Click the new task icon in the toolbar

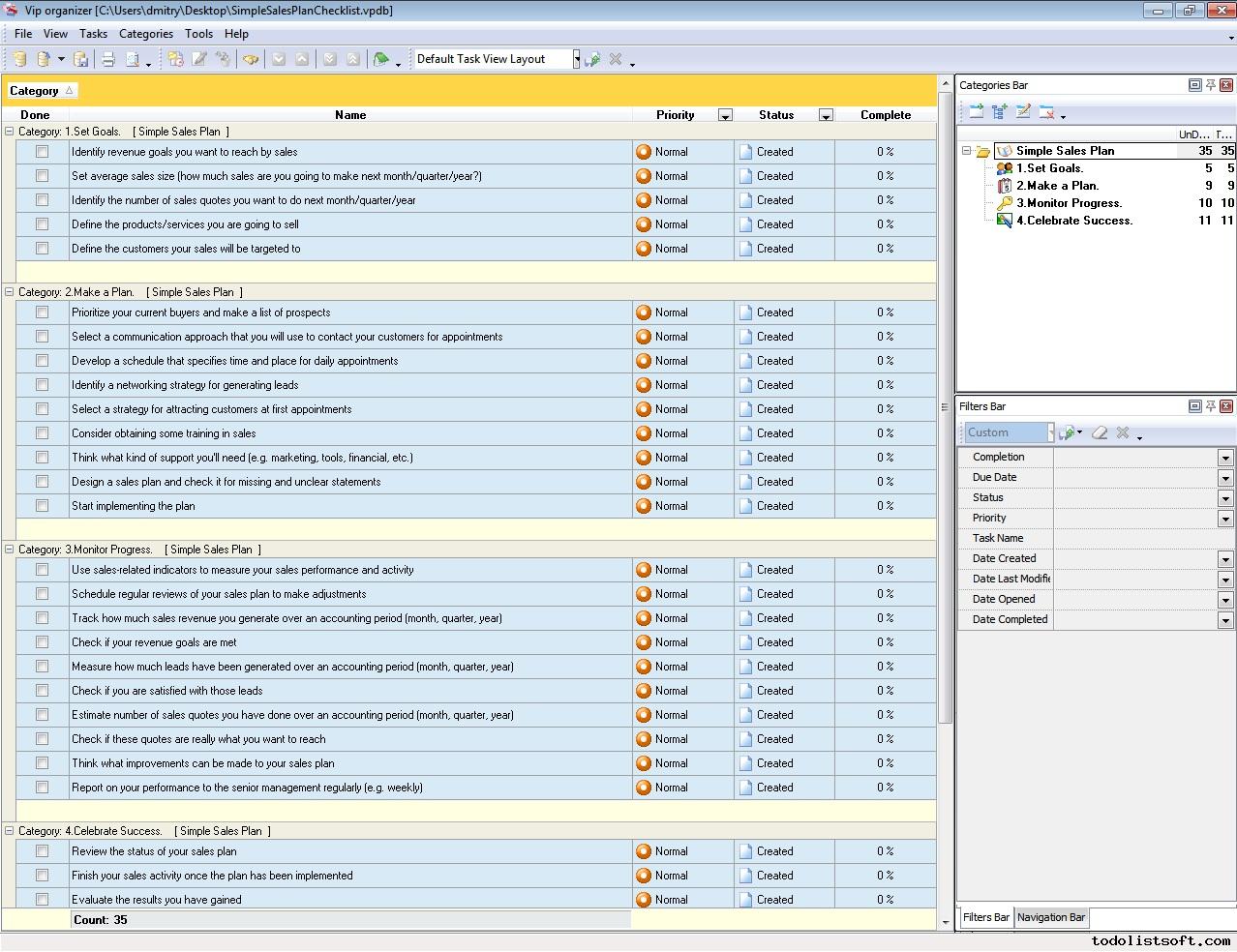click(175, 59)
